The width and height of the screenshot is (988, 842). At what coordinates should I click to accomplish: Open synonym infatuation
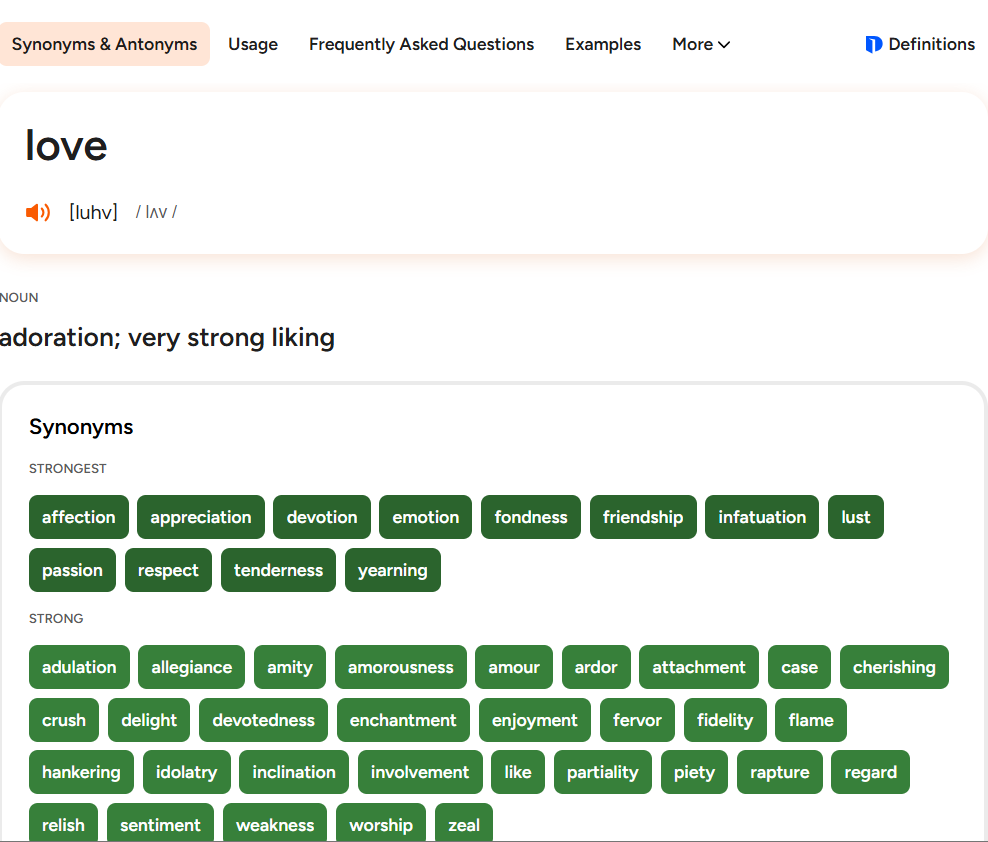click(x=762, y=517)
